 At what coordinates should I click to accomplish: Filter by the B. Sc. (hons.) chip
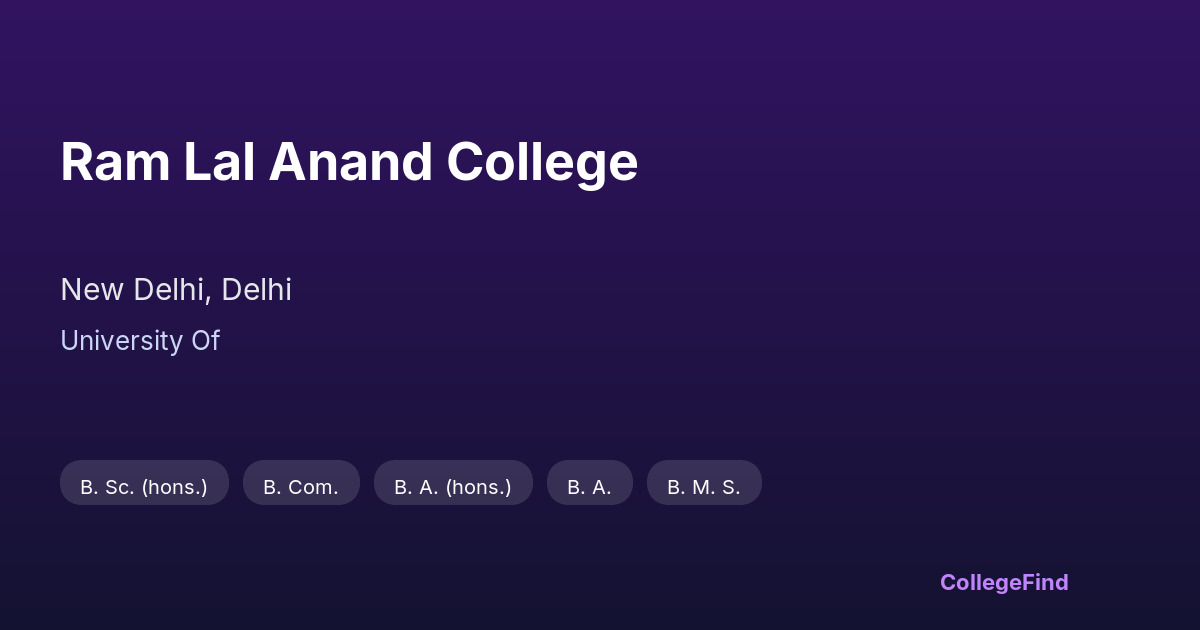coord(144,486)
